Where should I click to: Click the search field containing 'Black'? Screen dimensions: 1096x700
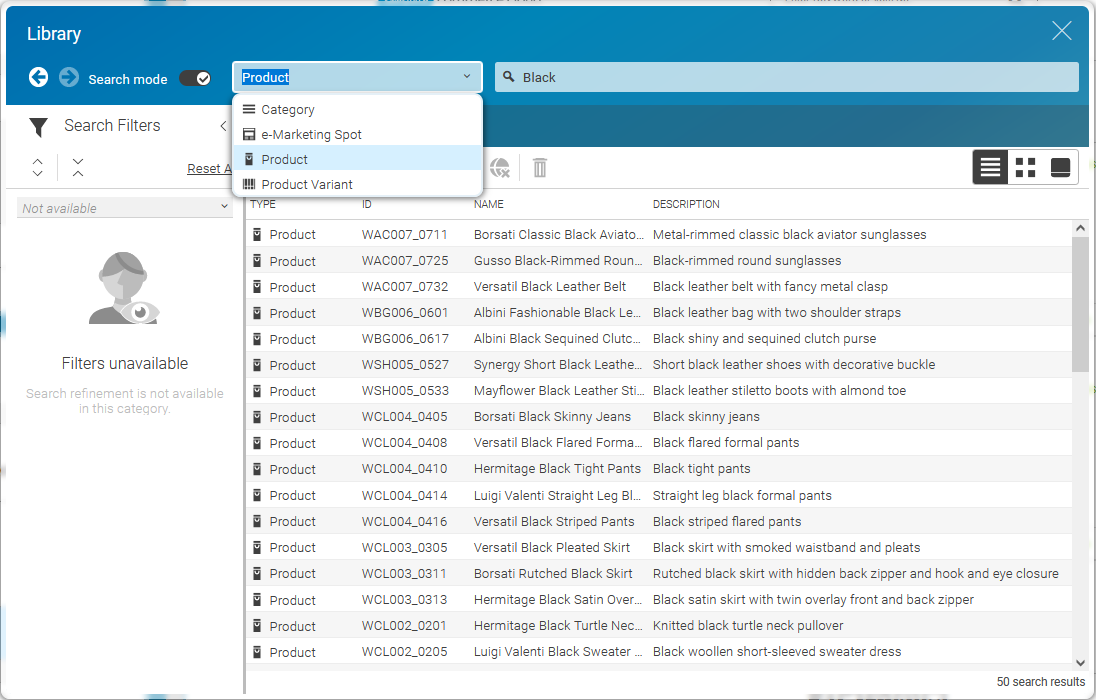[790, 77]
